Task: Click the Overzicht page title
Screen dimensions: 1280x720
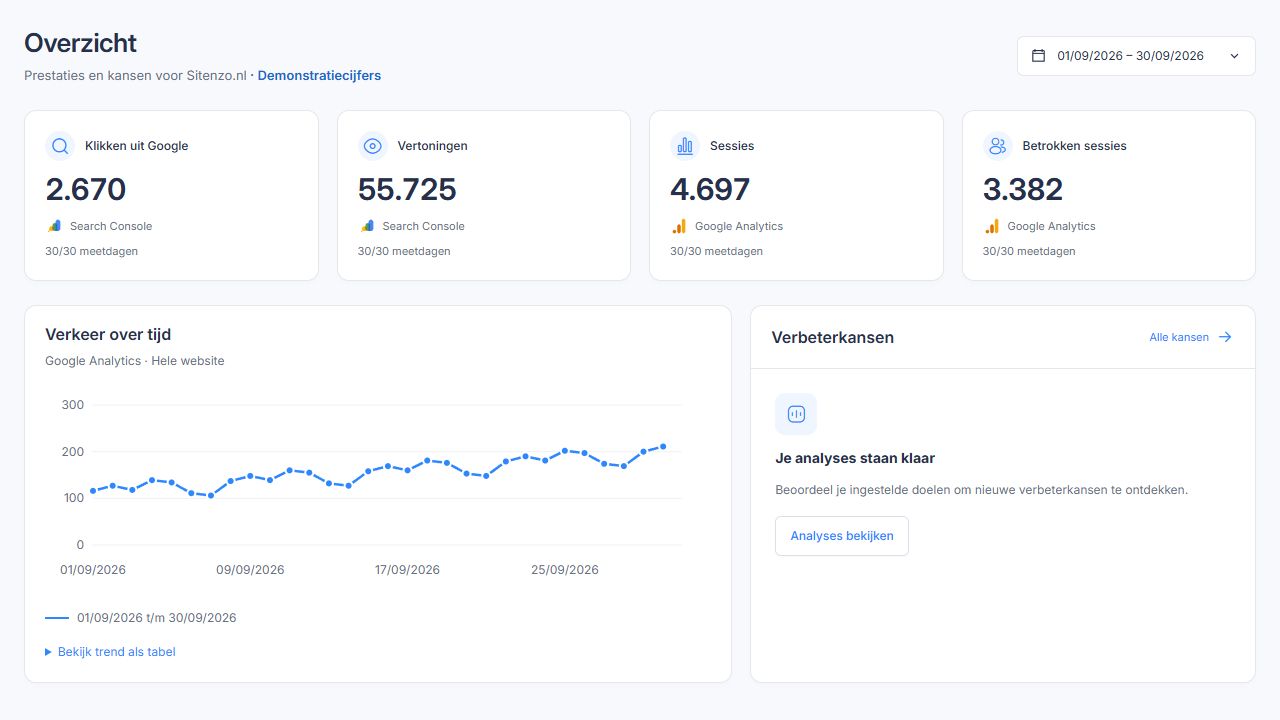Action: 80,43
